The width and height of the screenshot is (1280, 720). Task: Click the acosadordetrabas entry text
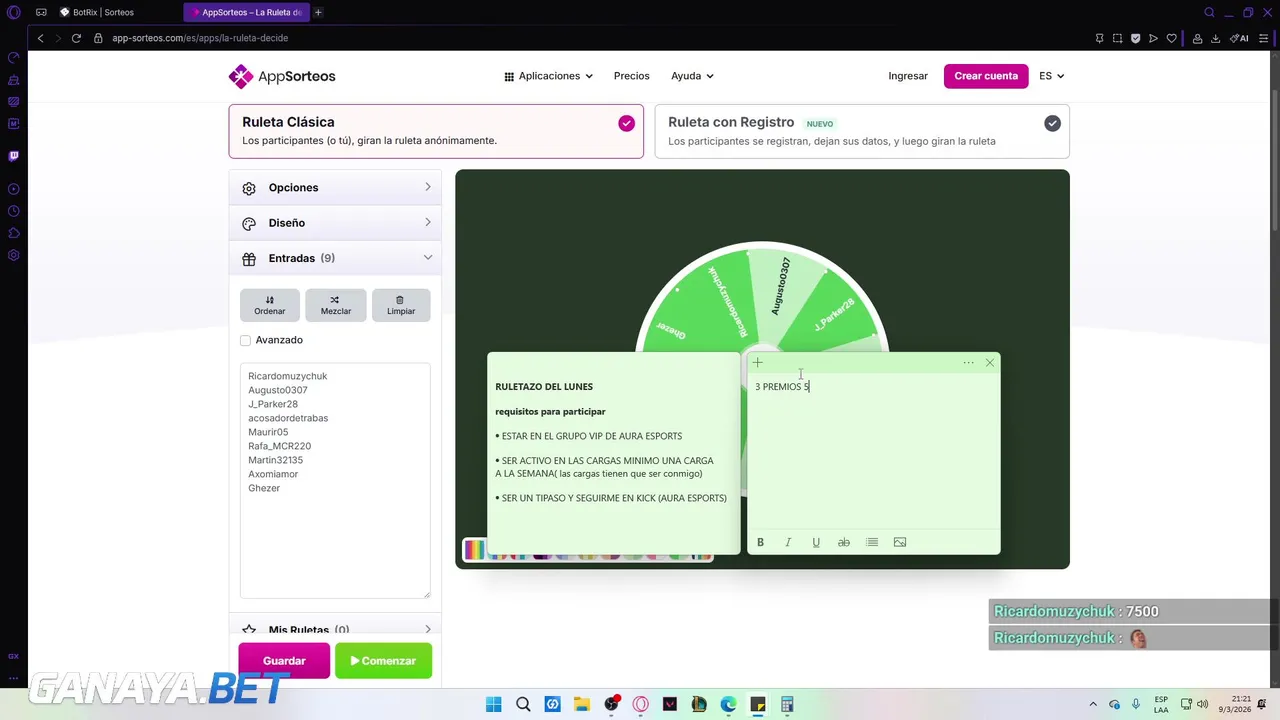tap(288, 418)
